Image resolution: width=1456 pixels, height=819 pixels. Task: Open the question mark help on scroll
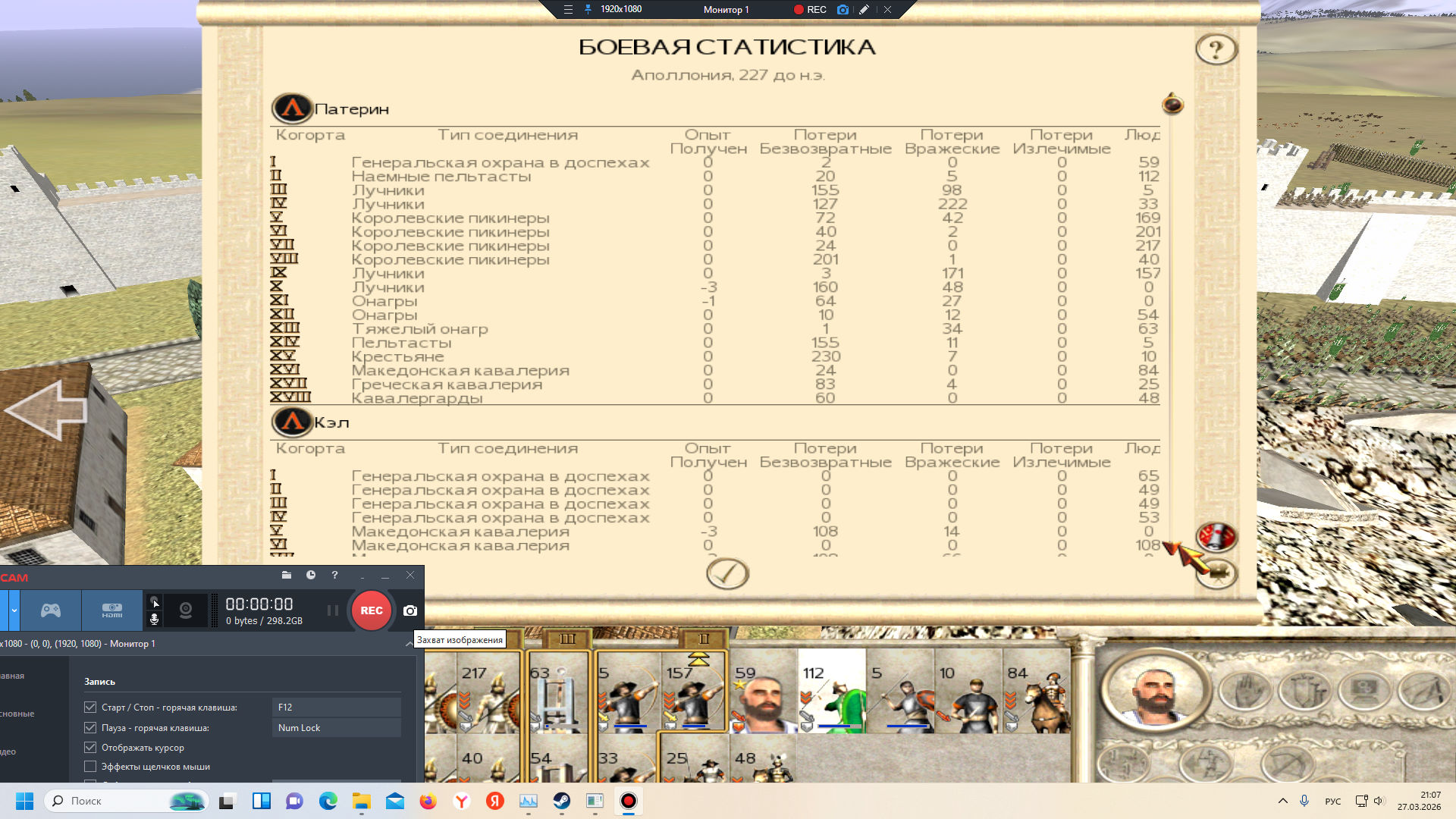[x=1216, y=49]
